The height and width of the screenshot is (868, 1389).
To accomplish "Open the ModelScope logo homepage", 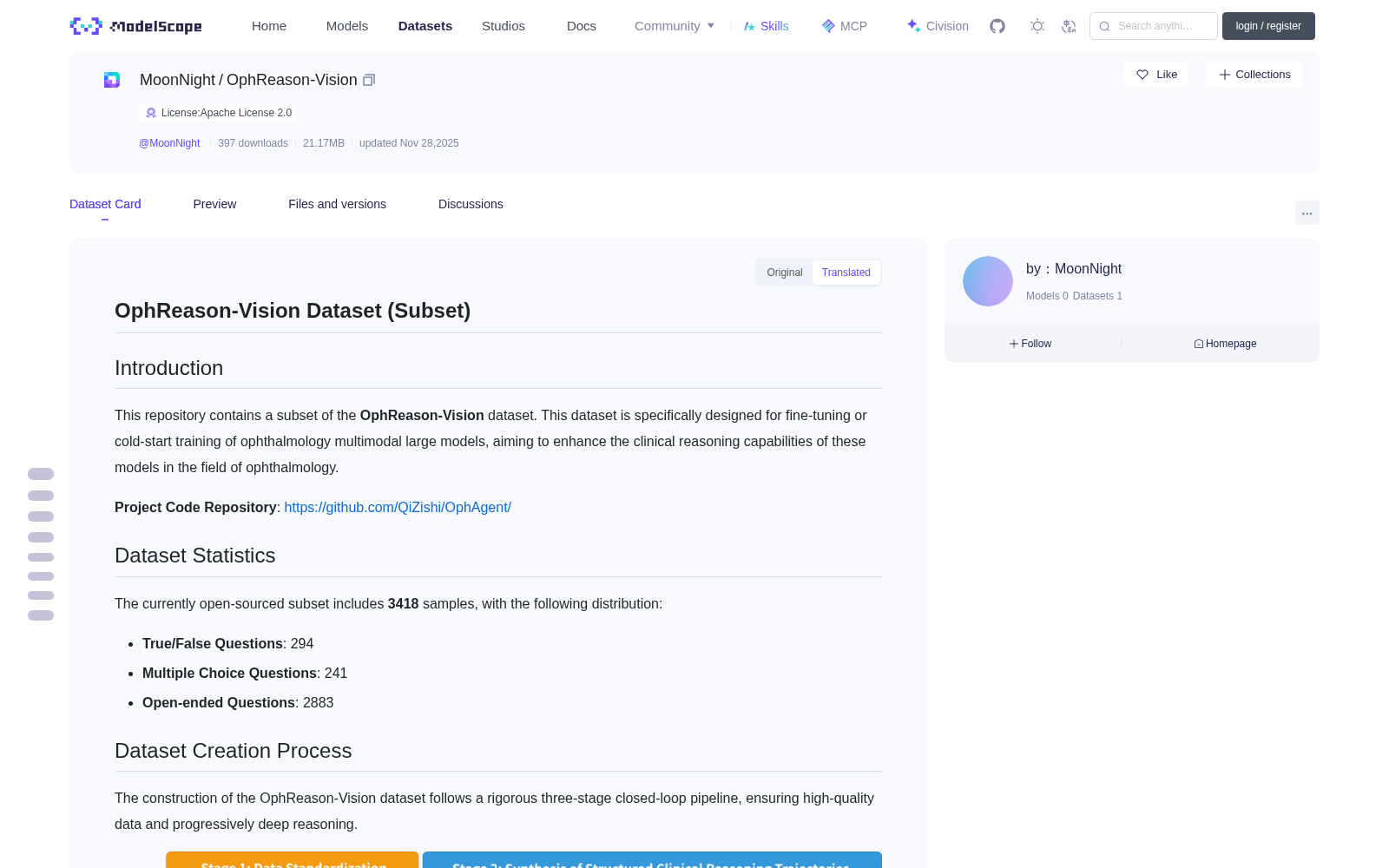I will 135,26.
